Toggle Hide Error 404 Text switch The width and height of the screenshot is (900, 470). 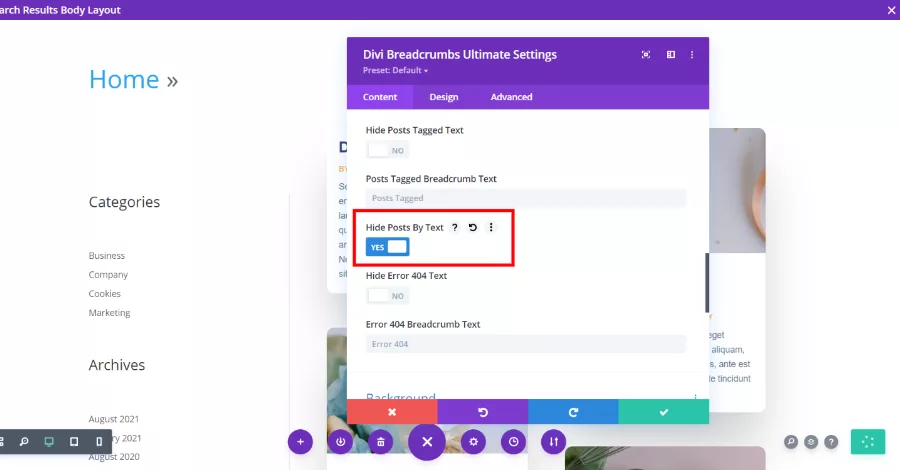[387, 296]
